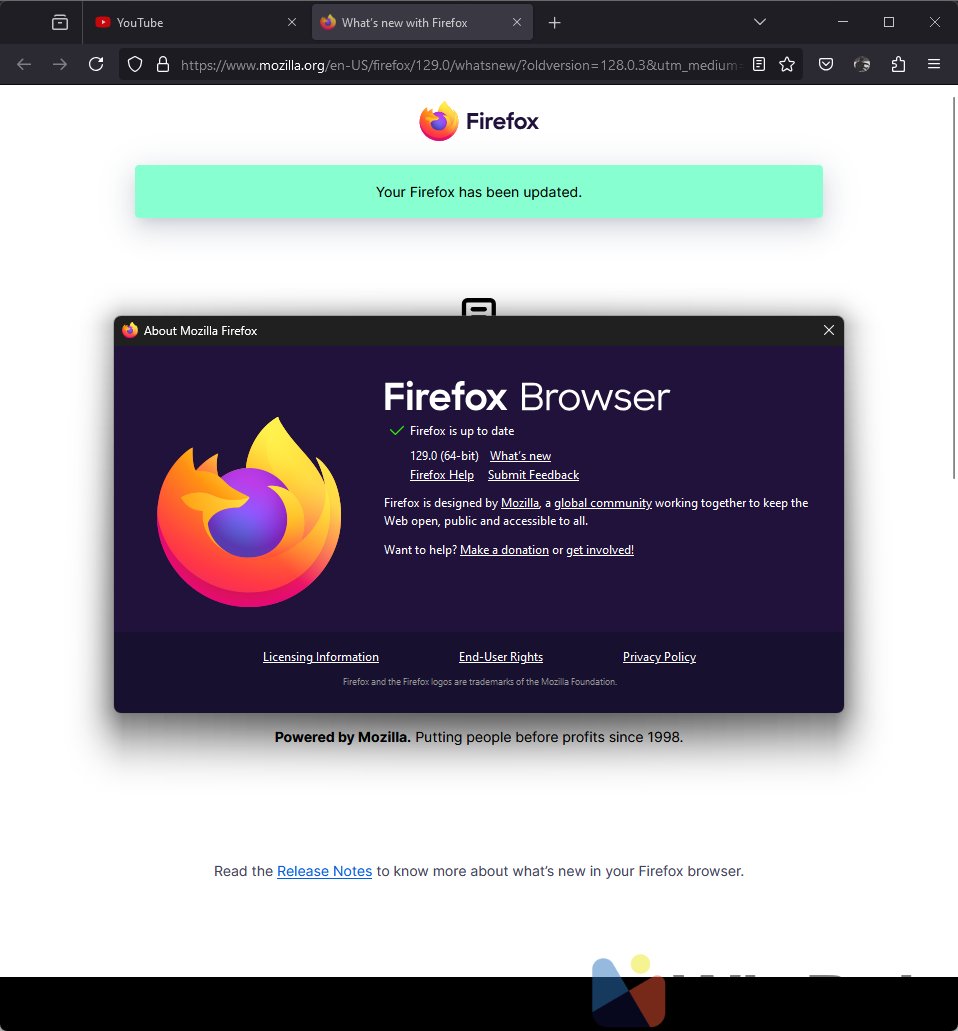Screen dimensions: 958x1031
Task: Open the Firefox account avatar menu
Action: [862, 64]
